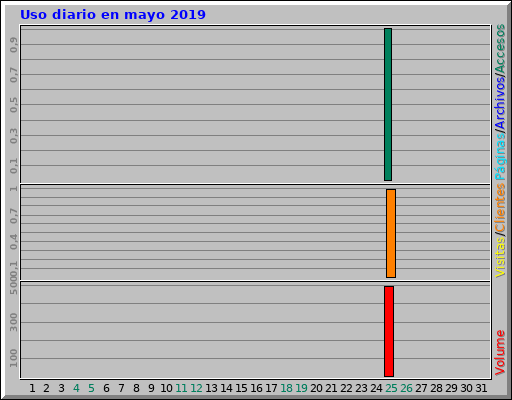The width and height of the screenshot is (512, 400).
Task: Click day 13 on the x-axis
Action: (211, 388)
